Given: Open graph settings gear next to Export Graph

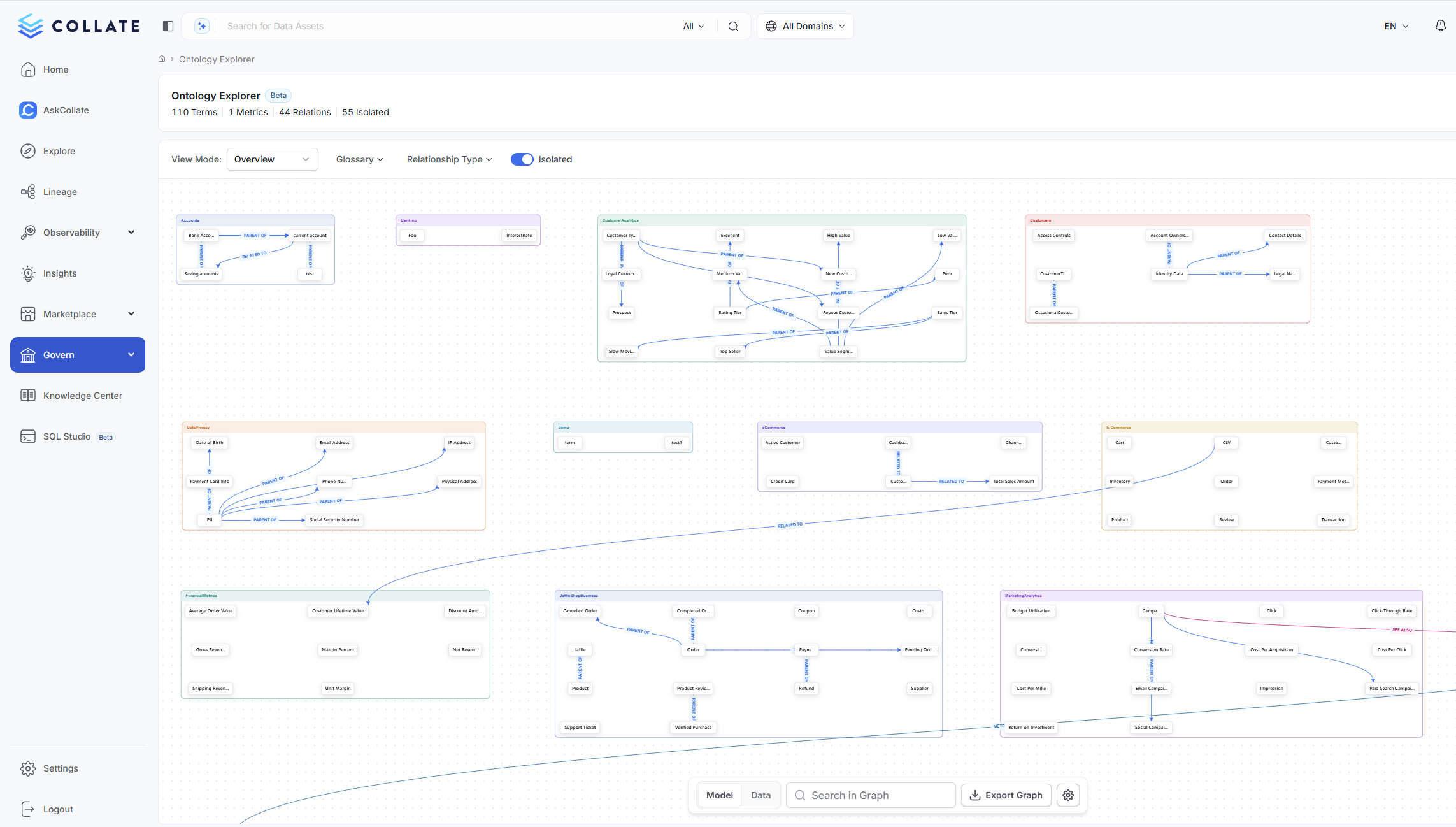Looking at the screenshot, I should click(x=1067, y=795).
